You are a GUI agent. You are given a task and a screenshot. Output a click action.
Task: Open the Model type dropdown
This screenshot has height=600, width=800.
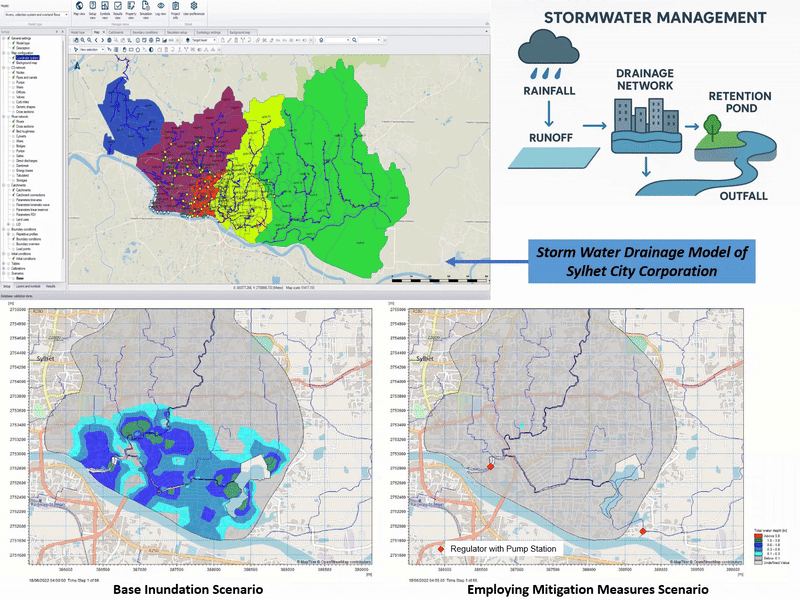[34, 14]
